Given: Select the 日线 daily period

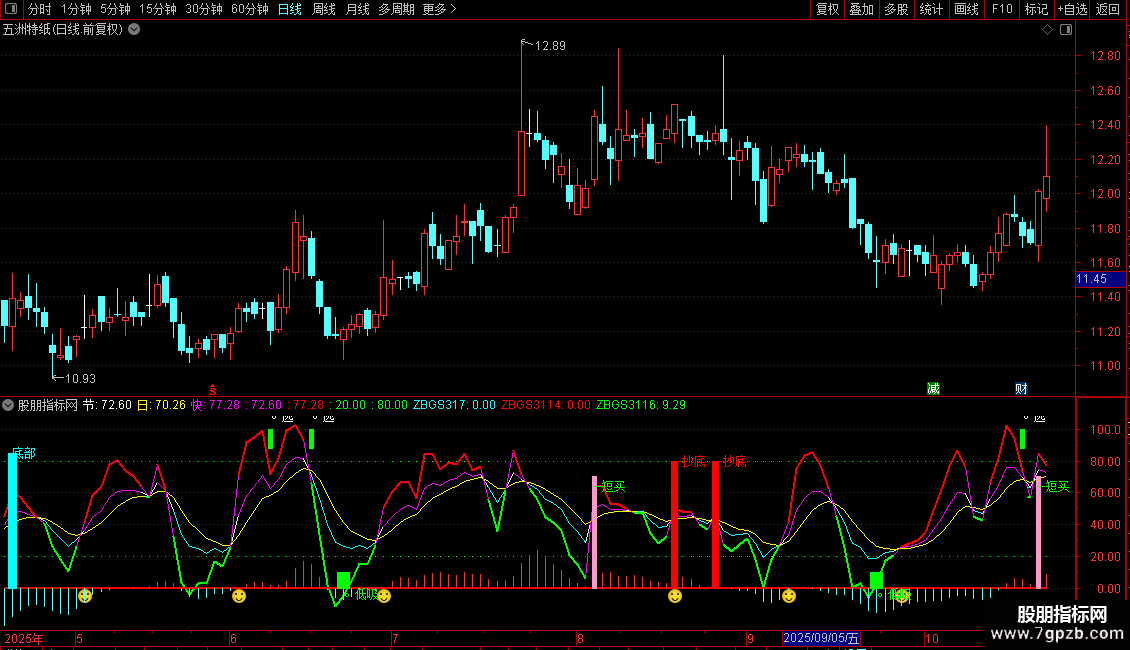Looking at the screenshot, I should click(290, 9).
